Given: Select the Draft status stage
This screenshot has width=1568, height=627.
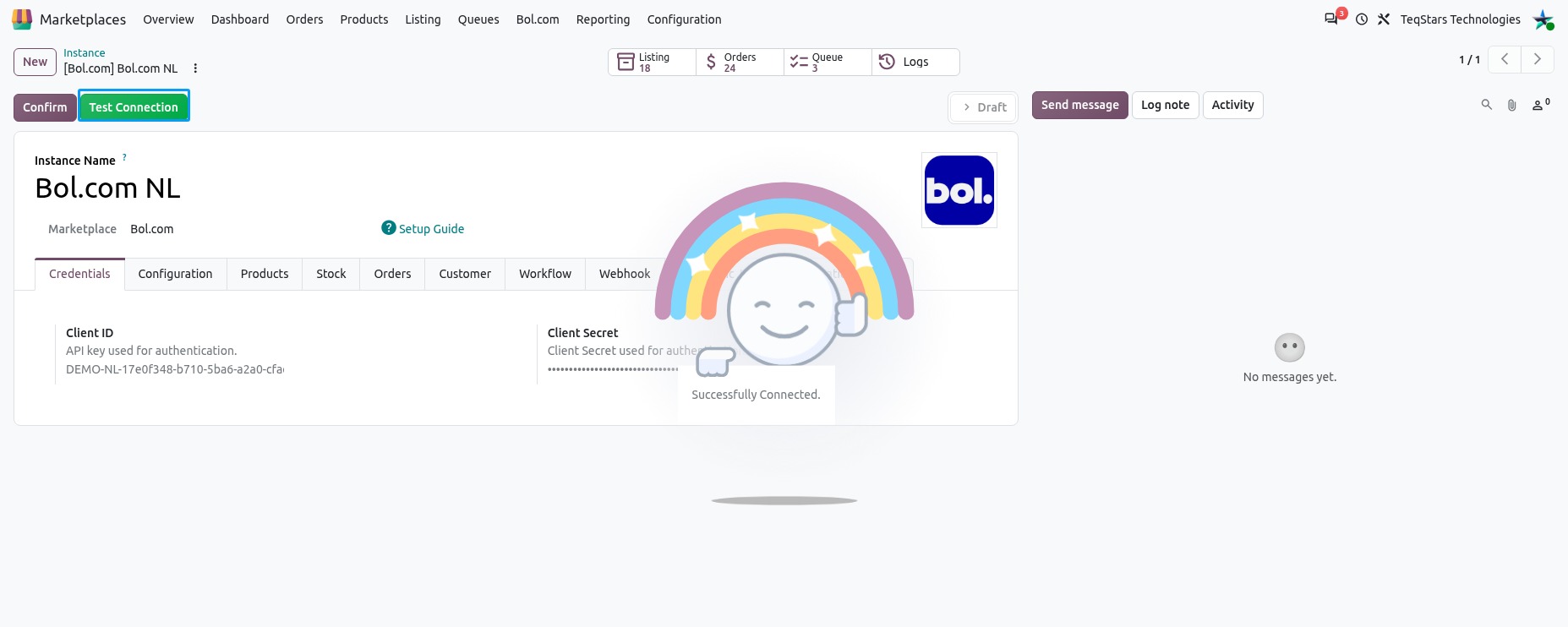Looking at the screenshot, I should pos(985,107).
